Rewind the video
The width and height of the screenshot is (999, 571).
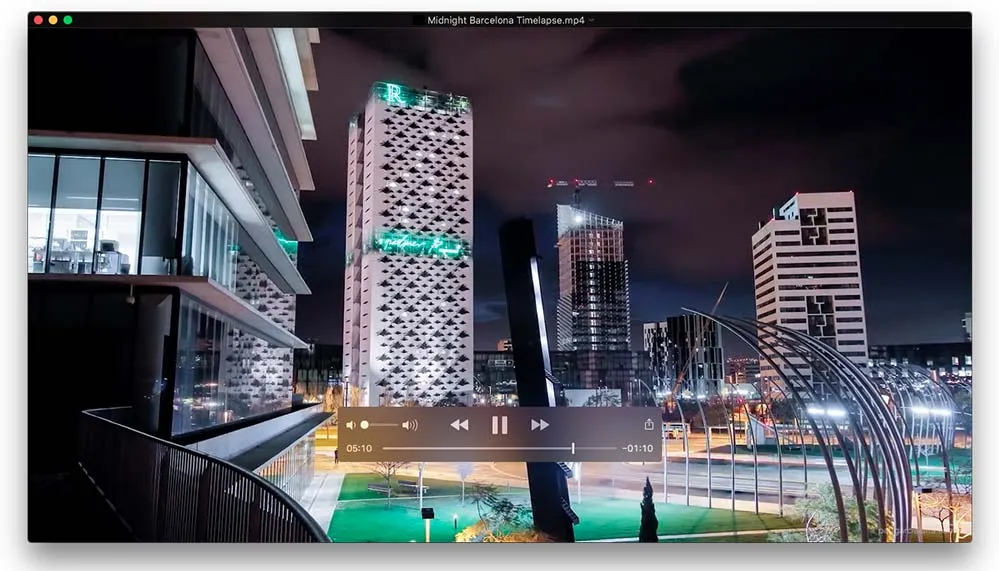click(459, 425)
